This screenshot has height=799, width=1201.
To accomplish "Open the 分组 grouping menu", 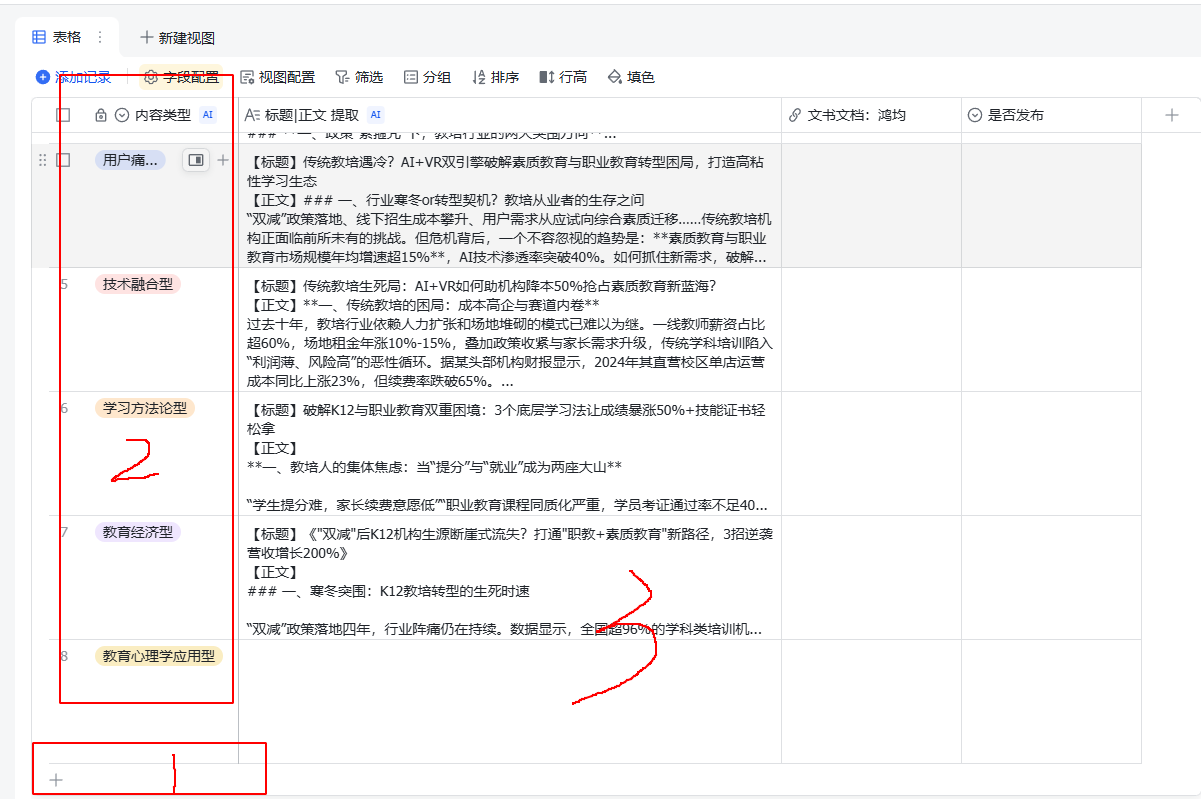I will tap(427, 77).
